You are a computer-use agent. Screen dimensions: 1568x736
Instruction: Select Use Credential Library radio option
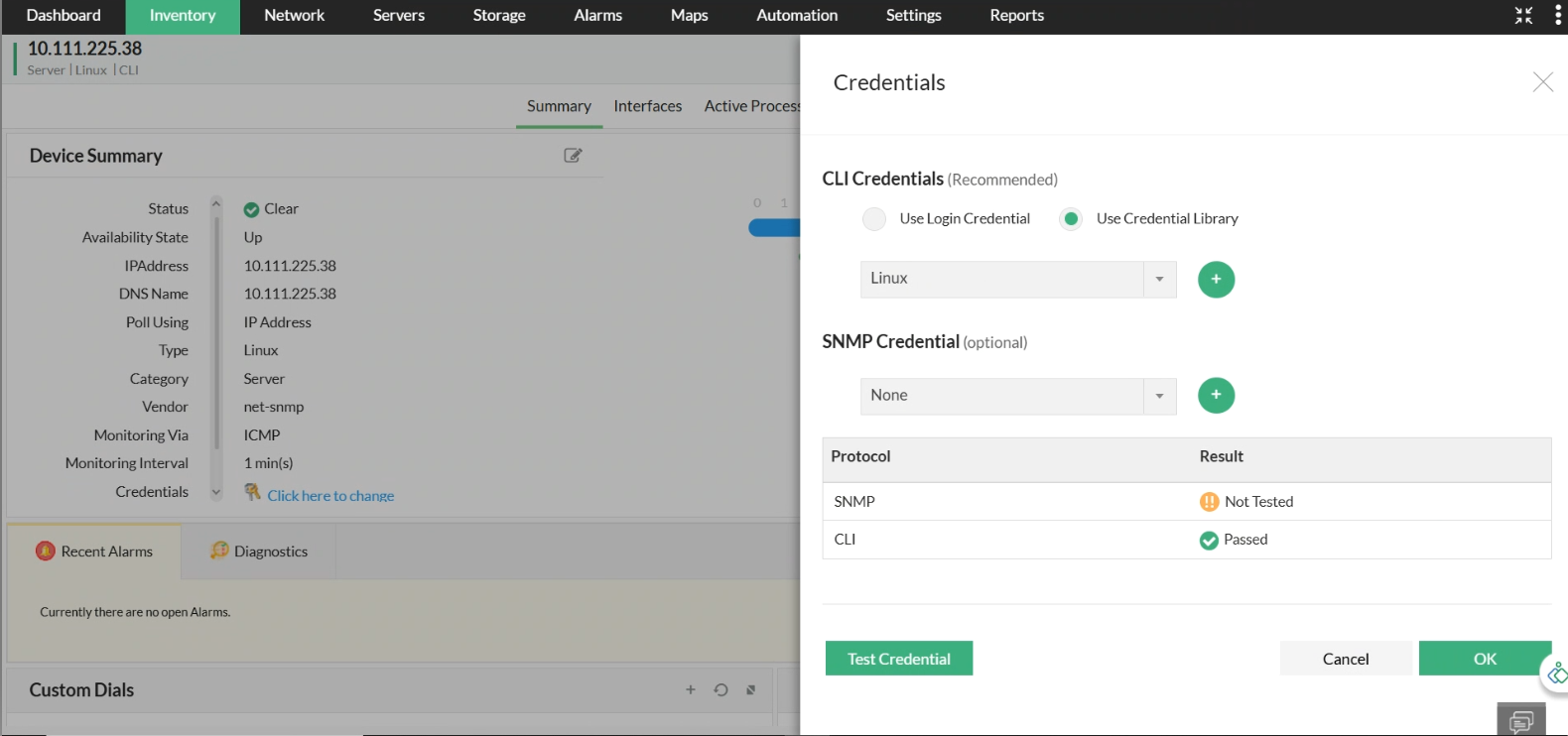(x=1071, y=219)
